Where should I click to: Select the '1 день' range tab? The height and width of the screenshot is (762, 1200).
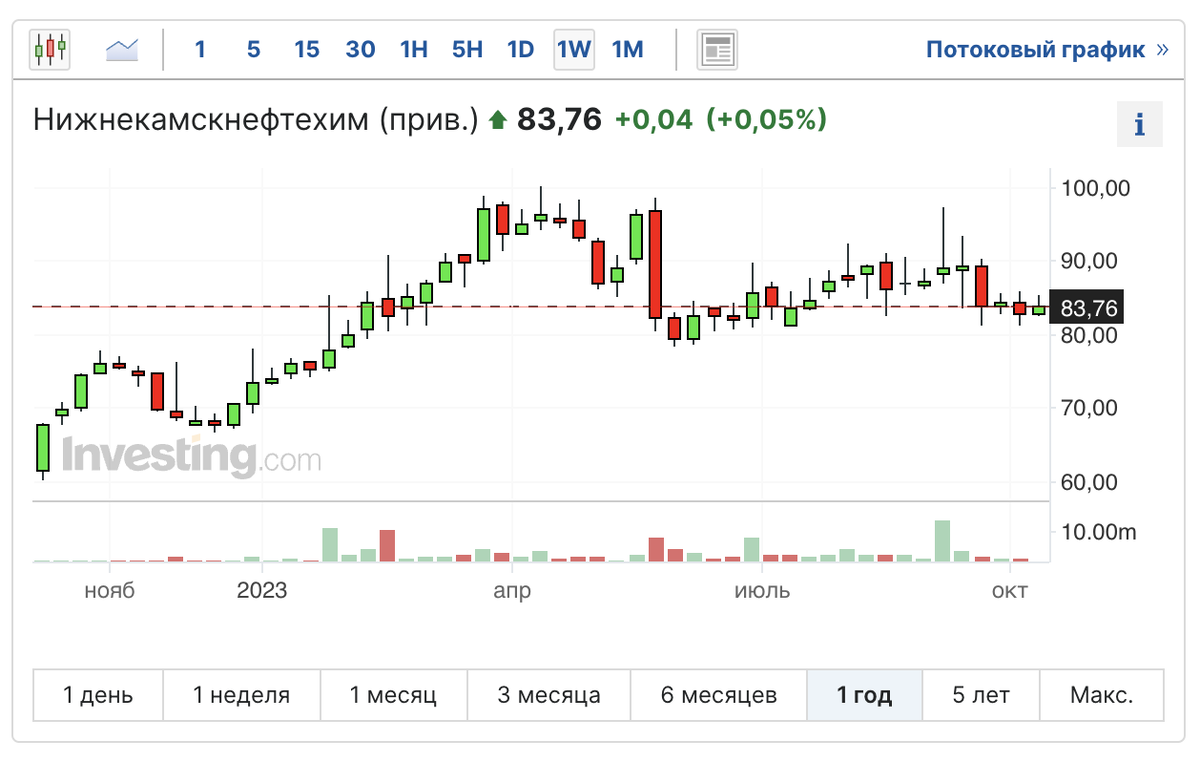click(x=98, y=695)
